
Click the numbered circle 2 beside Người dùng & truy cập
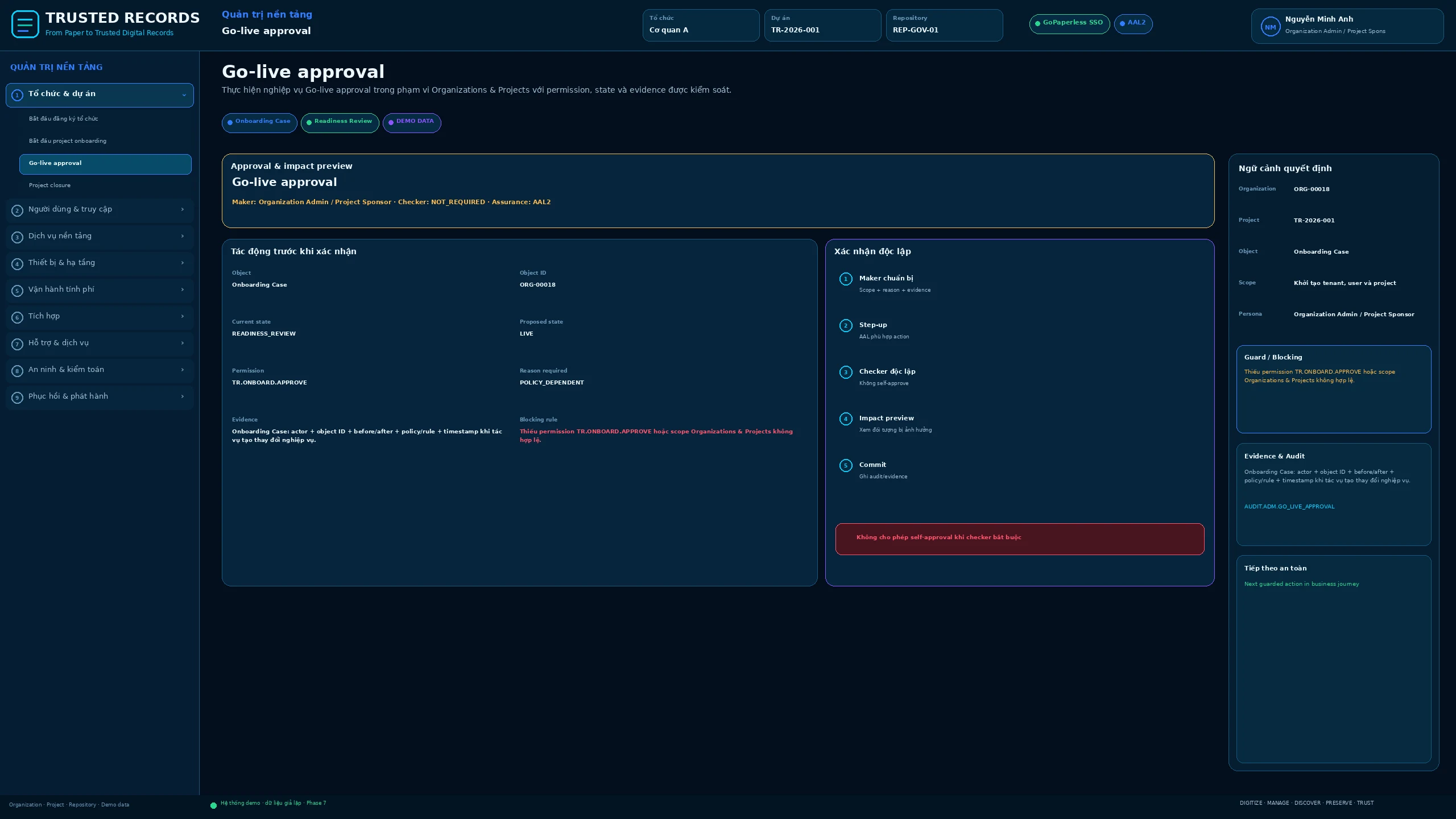click(17, 210)
